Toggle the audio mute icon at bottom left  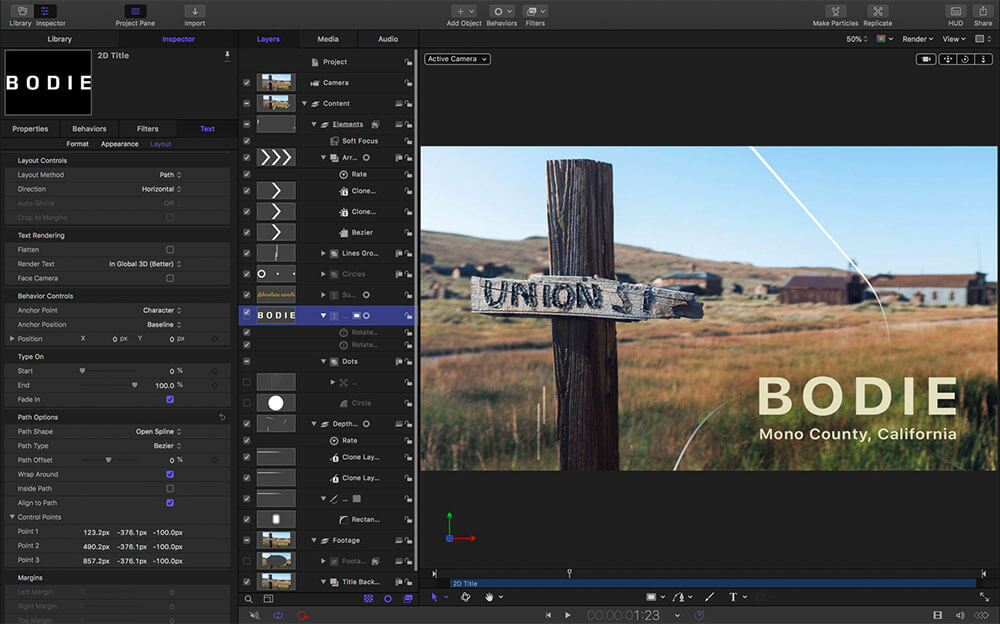coord(254,615)
